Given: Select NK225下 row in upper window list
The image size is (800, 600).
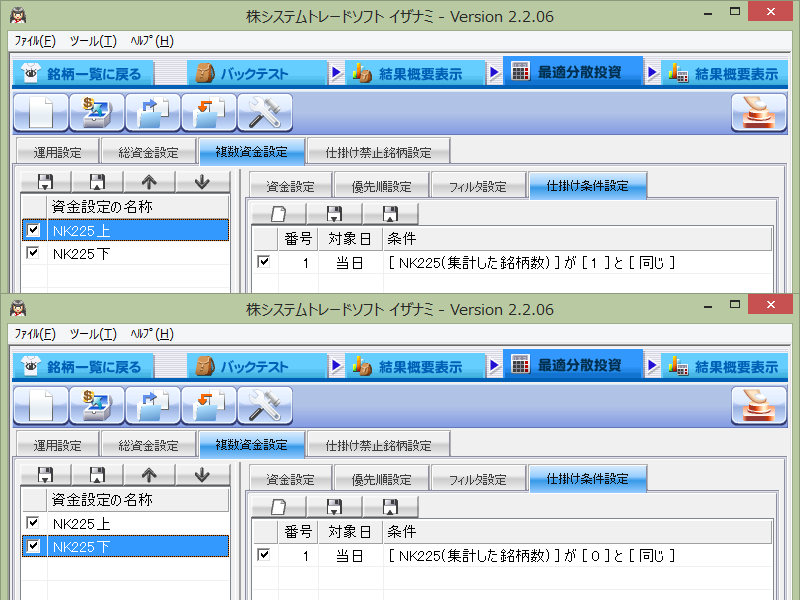Looking at the screenshot, I should [126, 253].
